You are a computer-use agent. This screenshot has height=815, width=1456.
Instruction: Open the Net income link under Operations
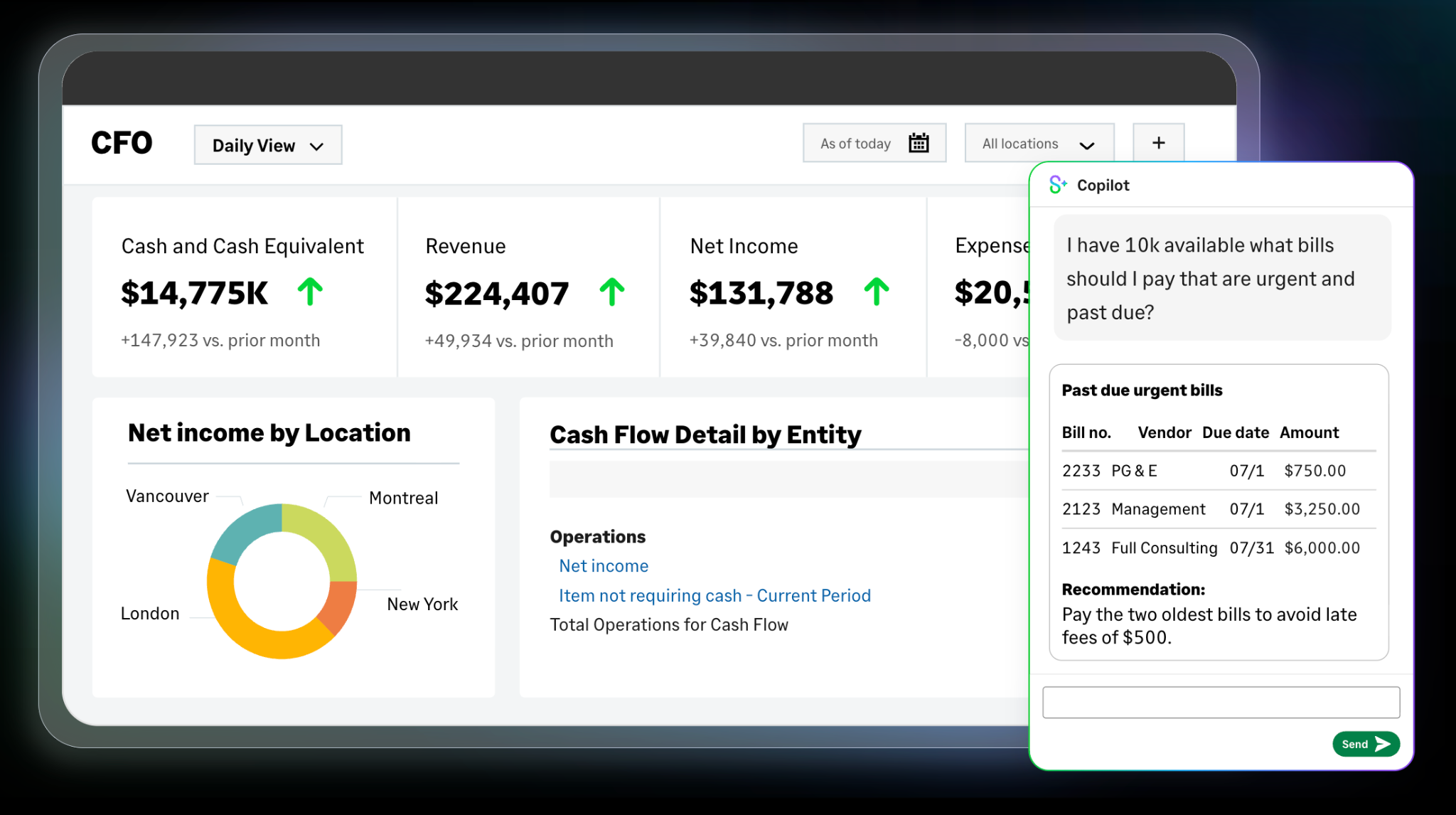pyautogui.click(x=604, y=566)
